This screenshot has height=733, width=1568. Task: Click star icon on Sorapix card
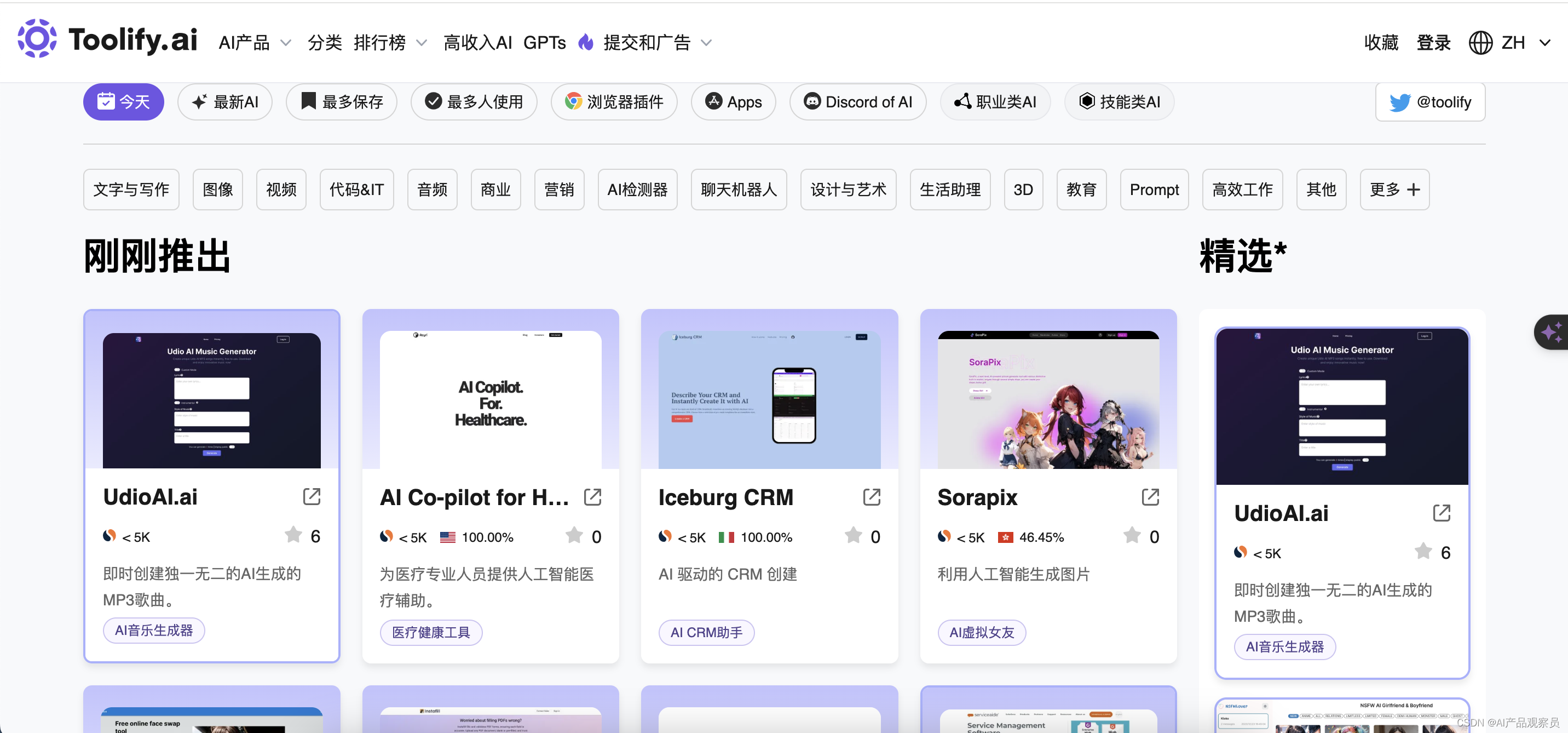pos(1132,535)
